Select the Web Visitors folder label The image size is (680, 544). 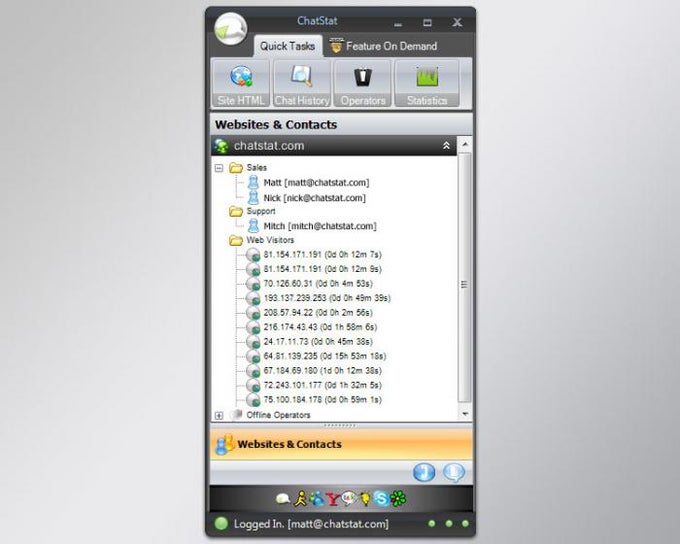click(x=270, y=240)
